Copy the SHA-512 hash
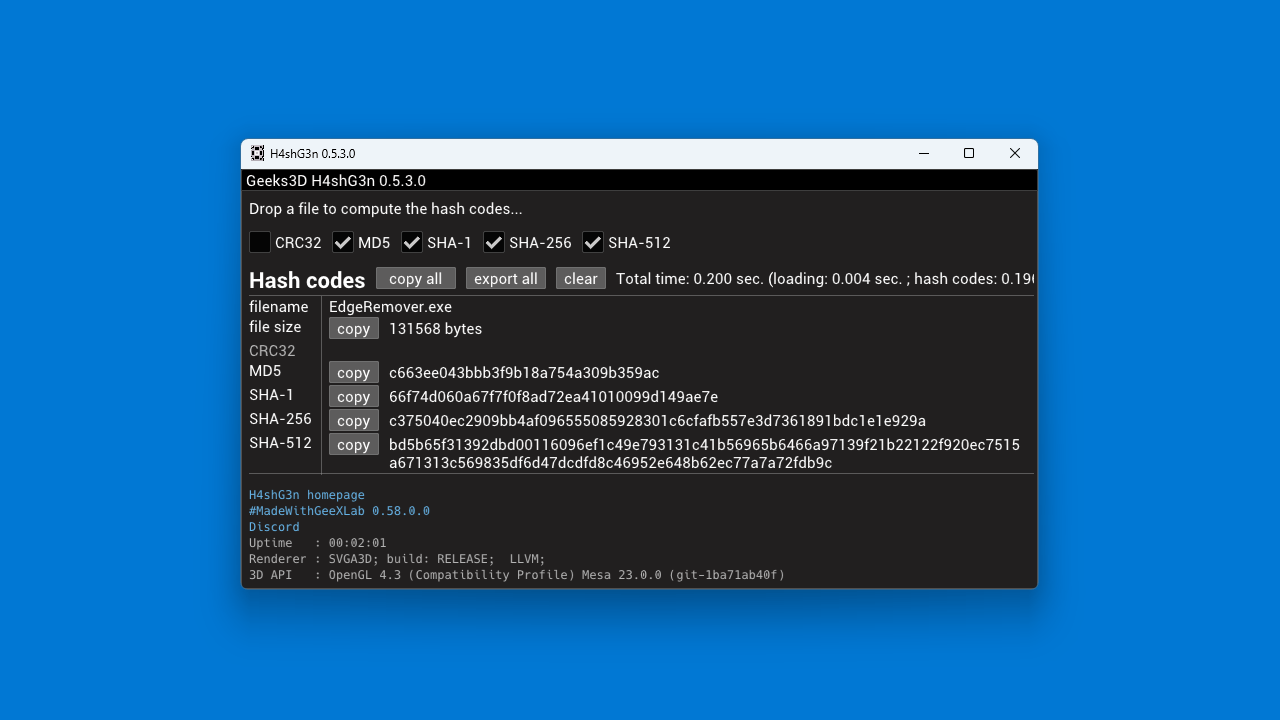The image size is (1280, 720). 354,444
